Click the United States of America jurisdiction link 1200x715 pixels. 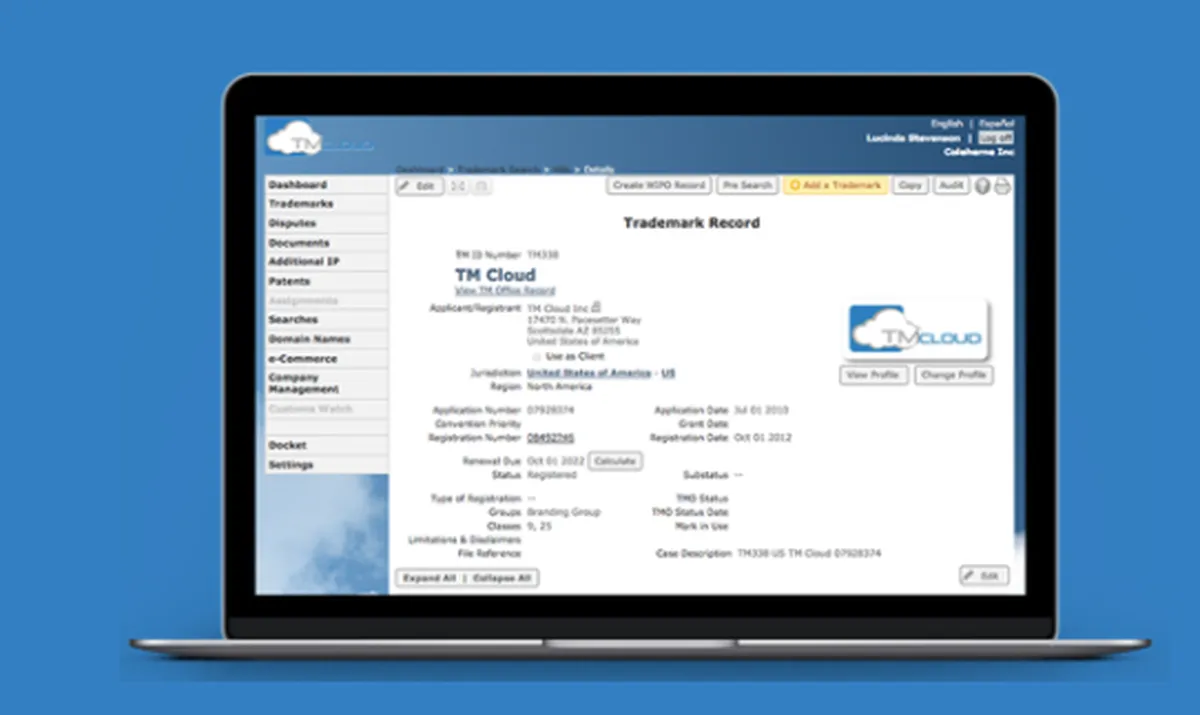[589, 373]
